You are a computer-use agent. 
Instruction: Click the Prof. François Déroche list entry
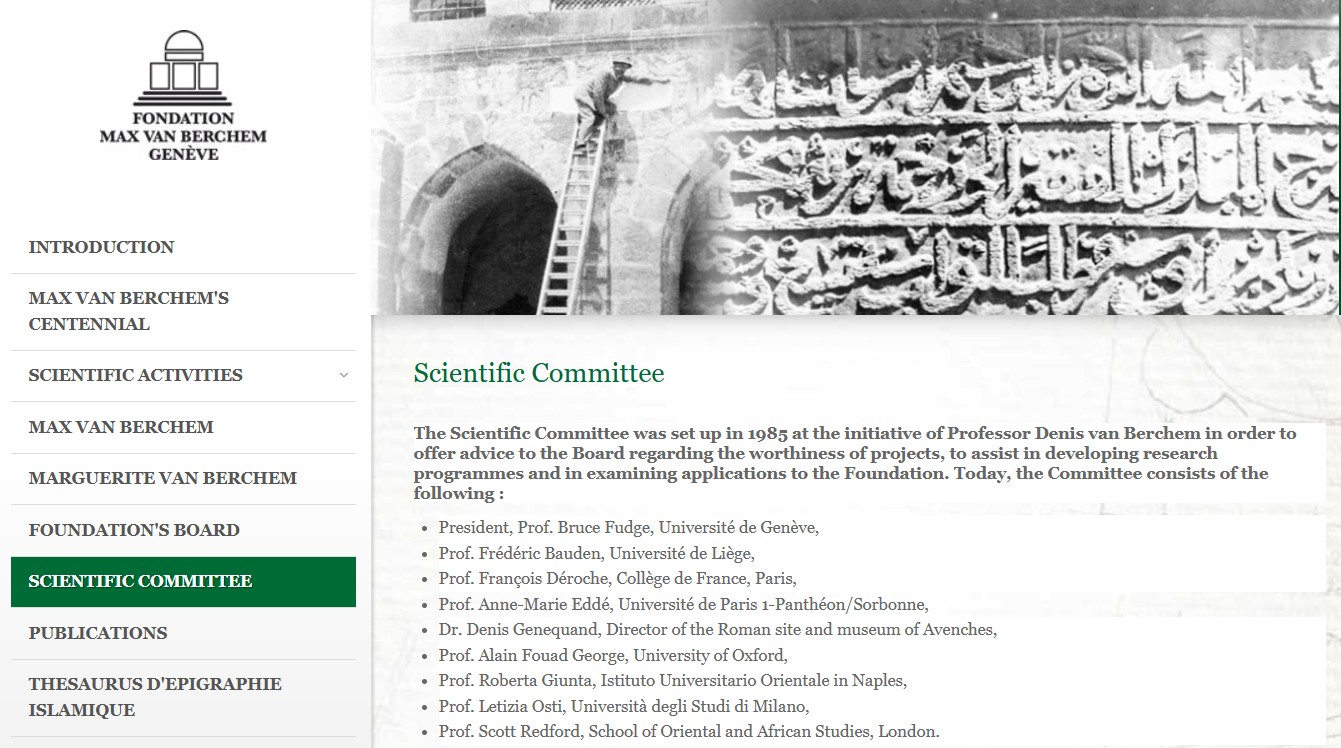617,578
